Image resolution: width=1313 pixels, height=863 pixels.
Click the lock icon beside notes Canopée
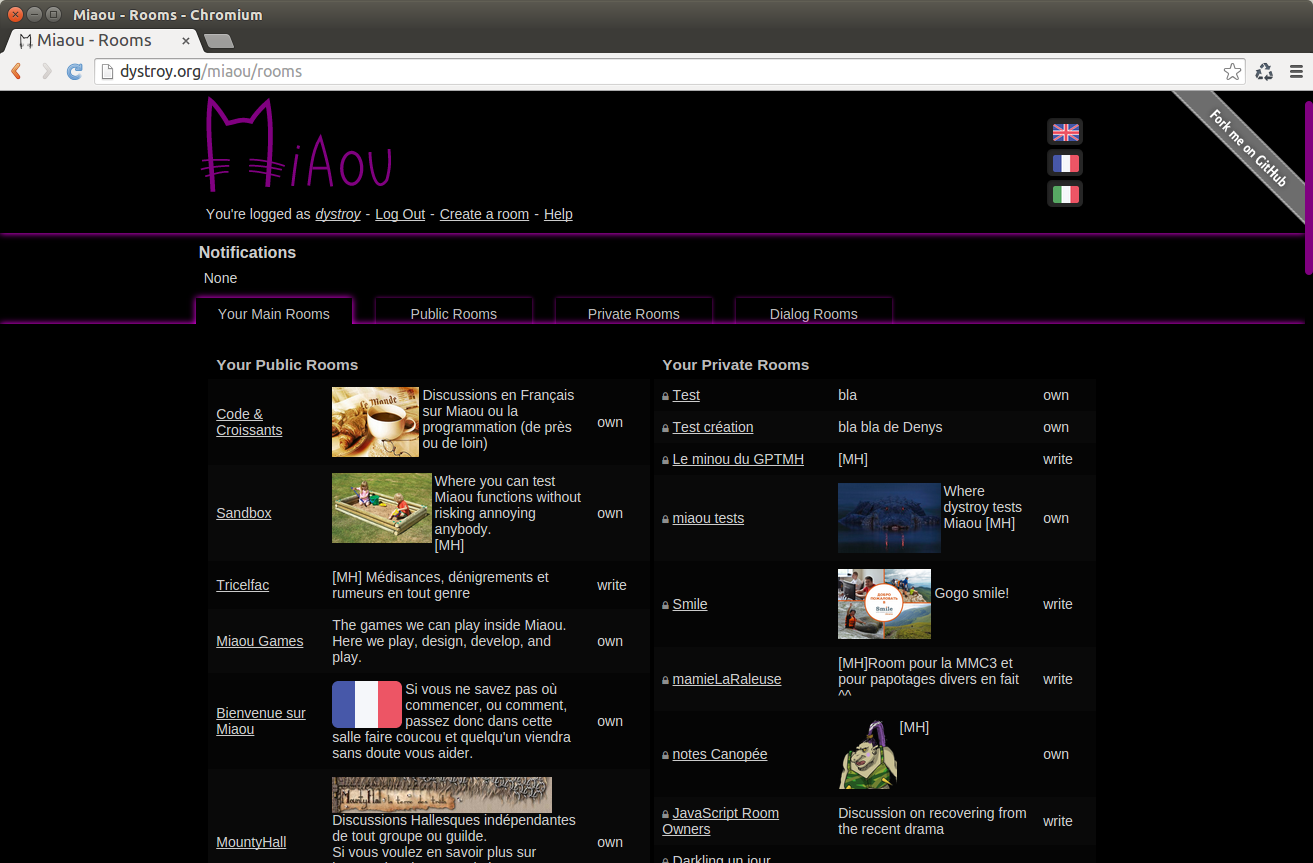coord(666,756)
